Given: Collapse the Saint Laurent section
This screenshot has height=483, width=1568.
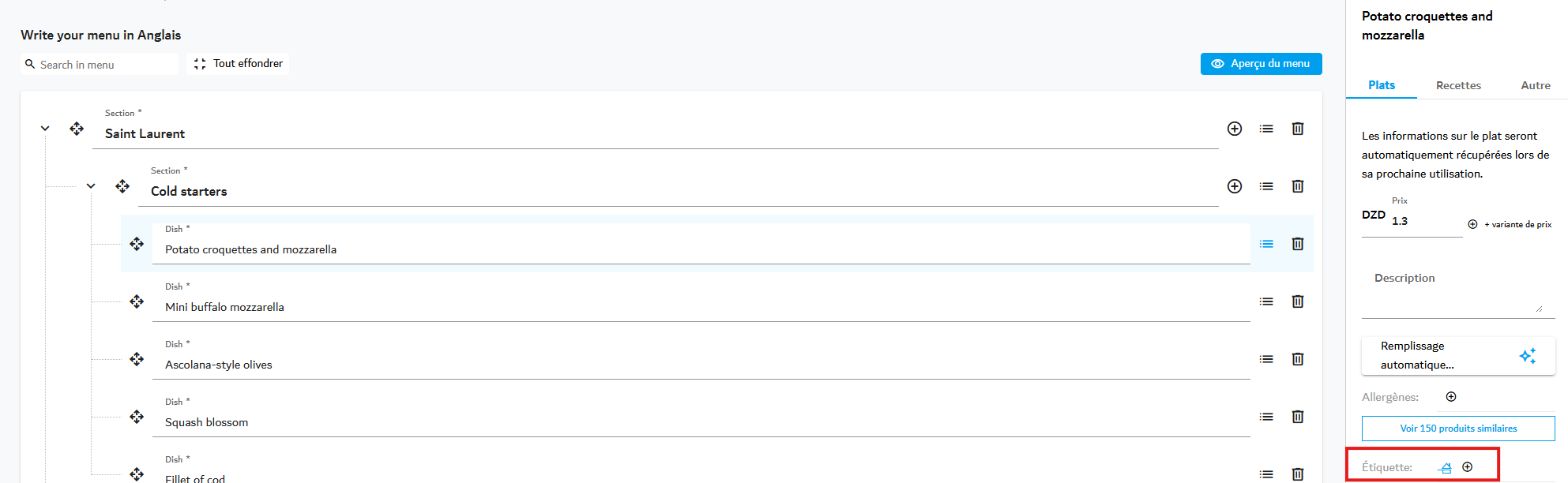Looking at the screenshot, I should 45,129.
